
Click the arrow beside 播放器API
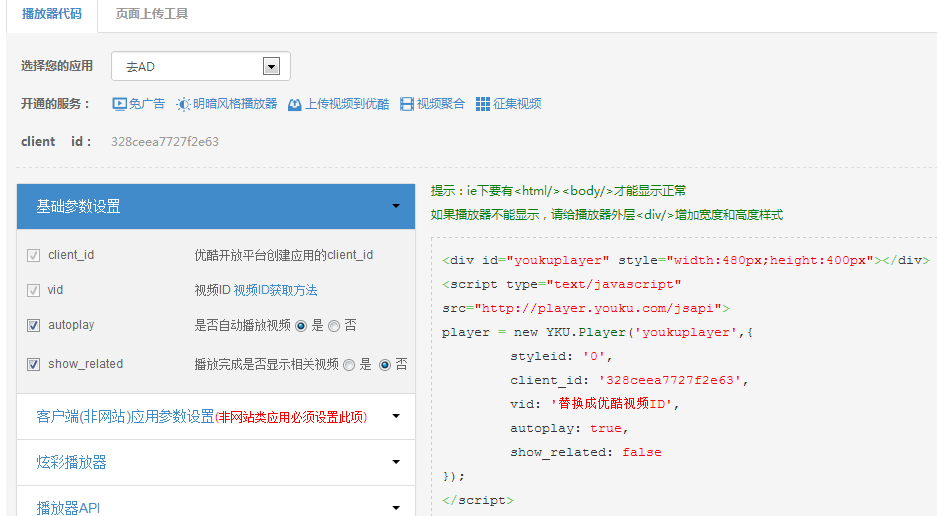[x=396, y=508]
